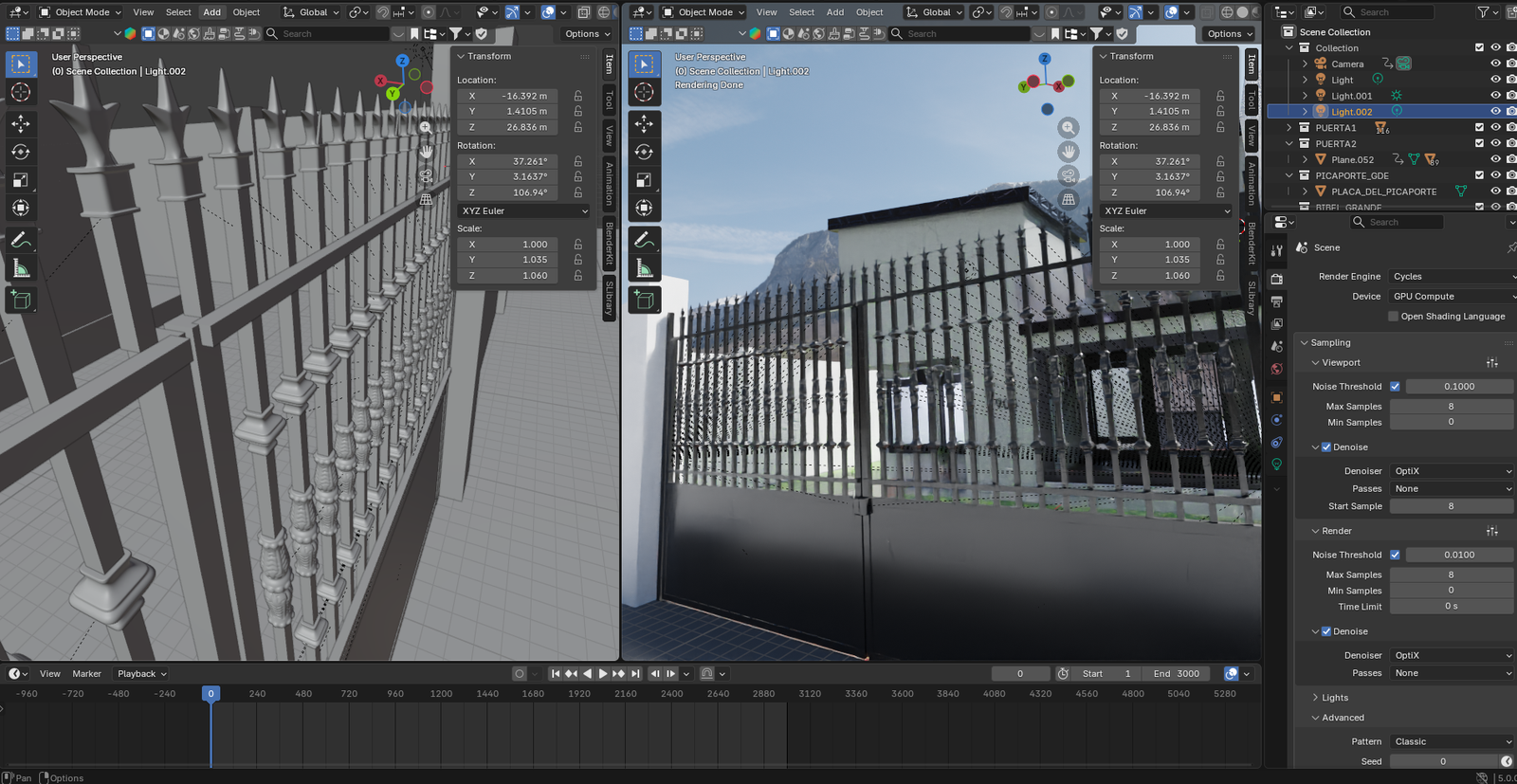
Task: Hide Light.002 in the outliner
Action: pos(1495,112)
